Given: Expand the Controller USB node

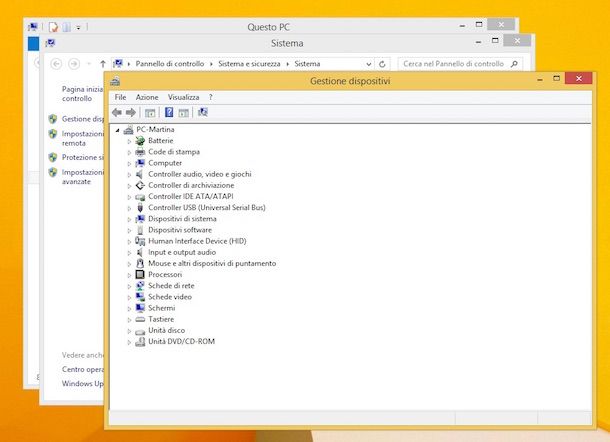Looking at the screenshot, I should pyautogui.click(x=129, y=208).
